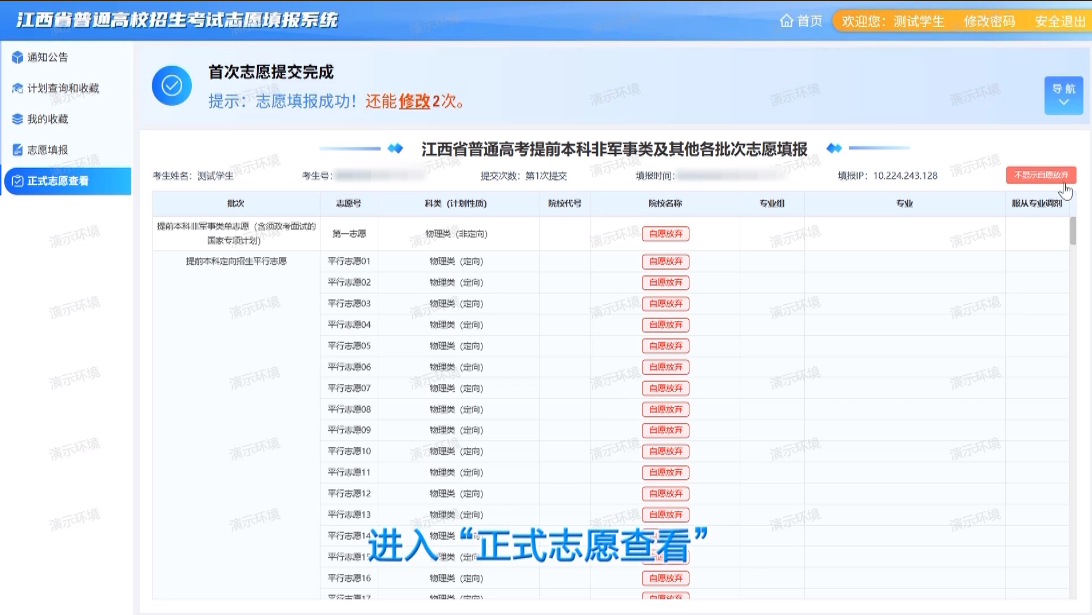Click the home icon beside 首页

[786, 21]
